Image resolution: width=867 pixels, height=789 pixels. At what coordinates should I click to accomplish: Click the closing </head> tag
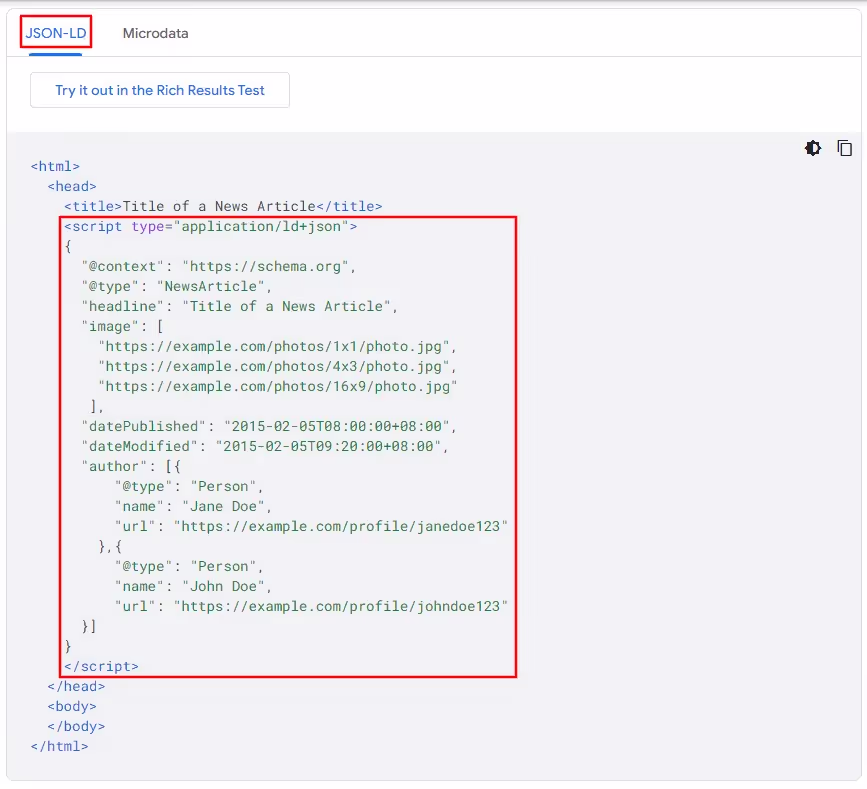(x=76, y=686)
